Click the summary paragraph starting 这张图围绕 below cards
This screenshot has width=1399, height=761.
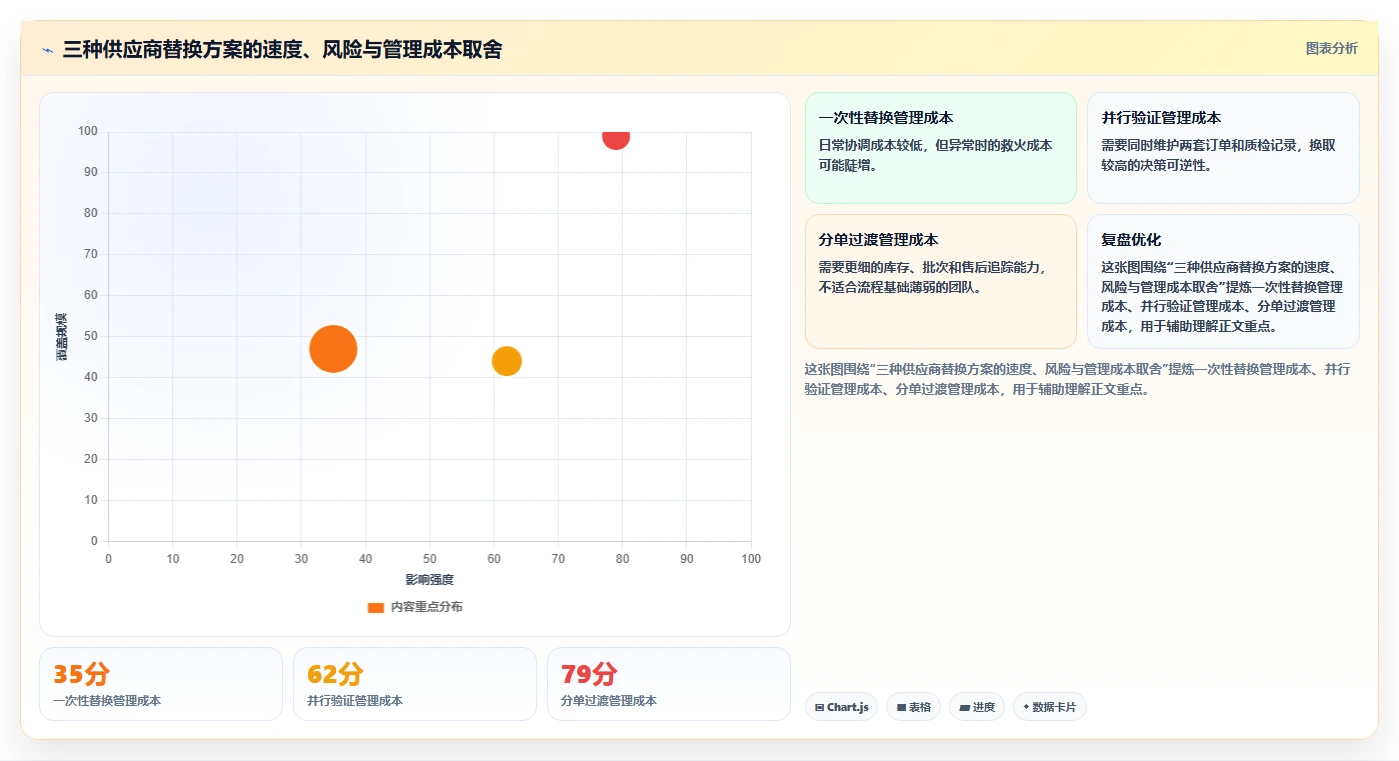pyautogui.click(x=1077, y=379)
